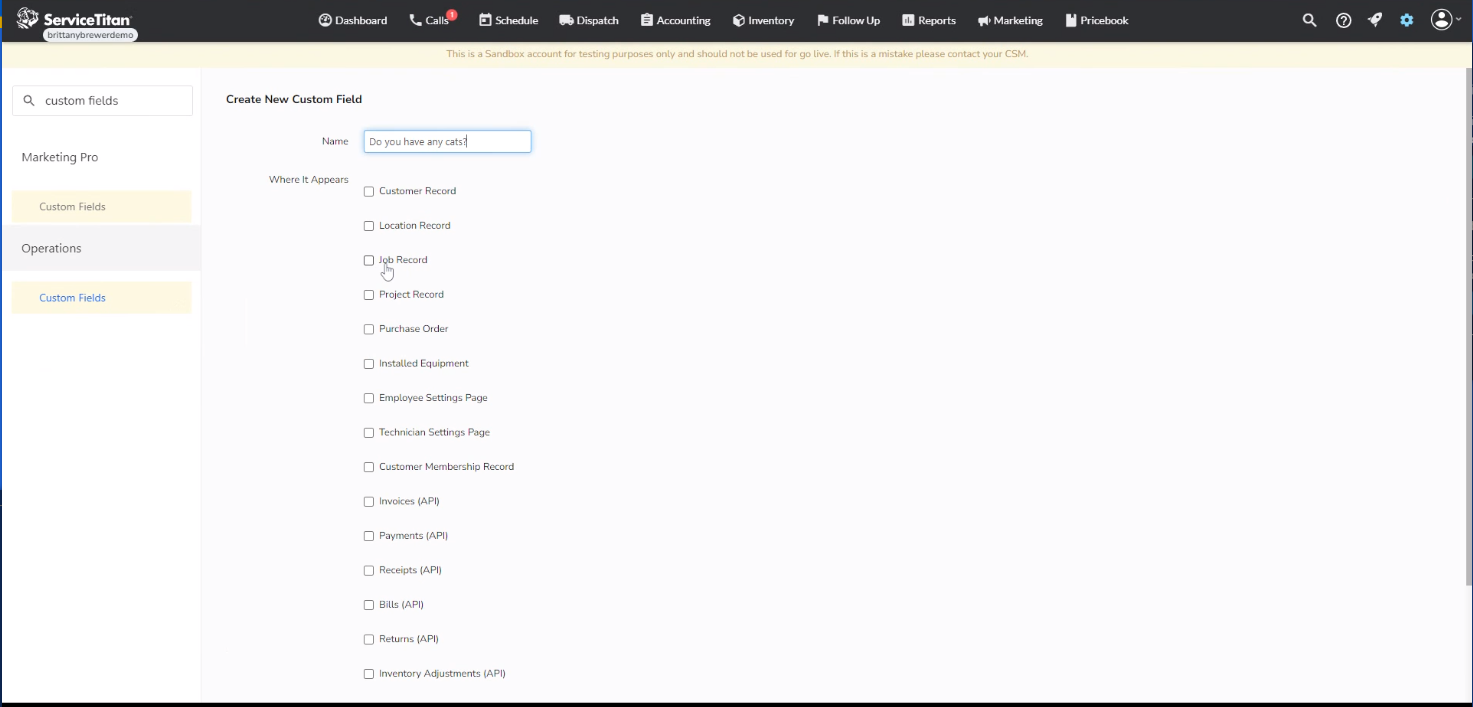
Task: Open the Marketing section
Action: pyautogui.click(x=1010, y=20)
